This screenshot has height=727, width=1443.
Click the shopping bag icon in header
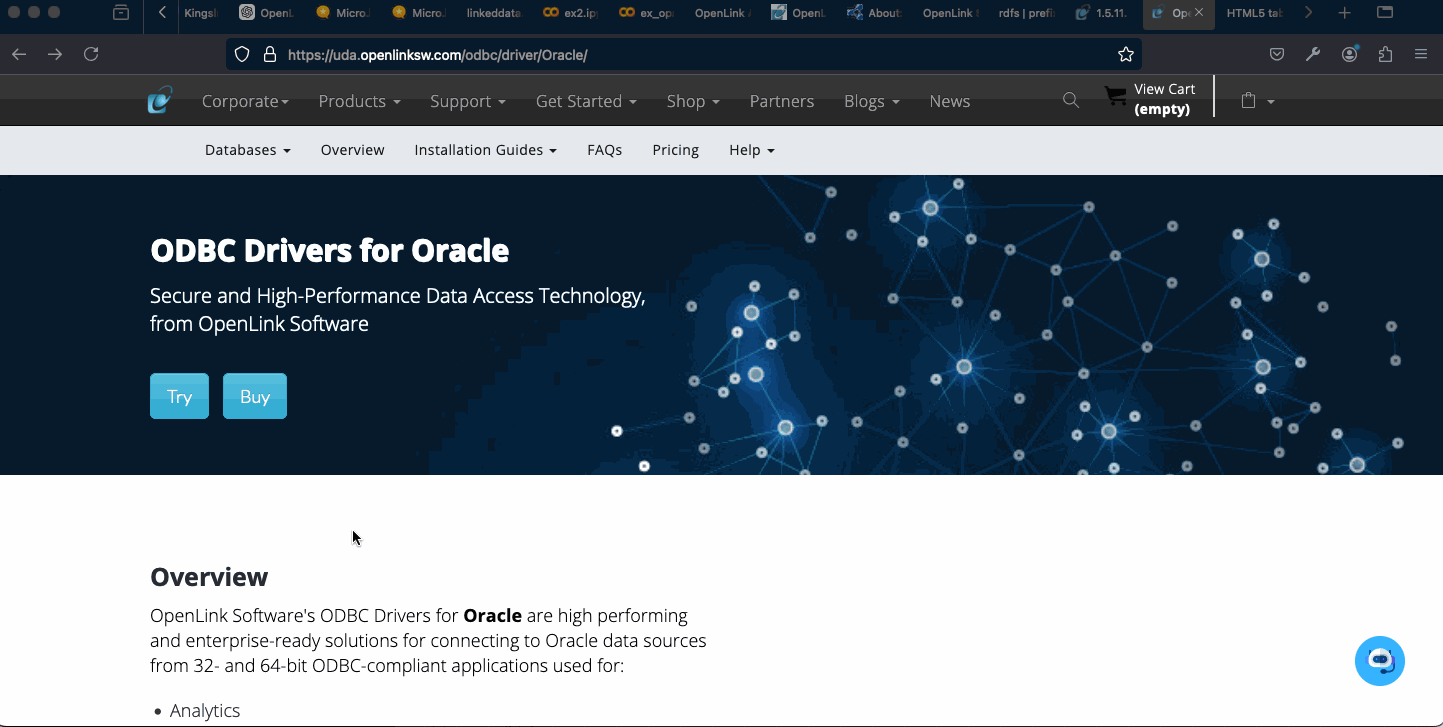click(x=1248, y=101)
